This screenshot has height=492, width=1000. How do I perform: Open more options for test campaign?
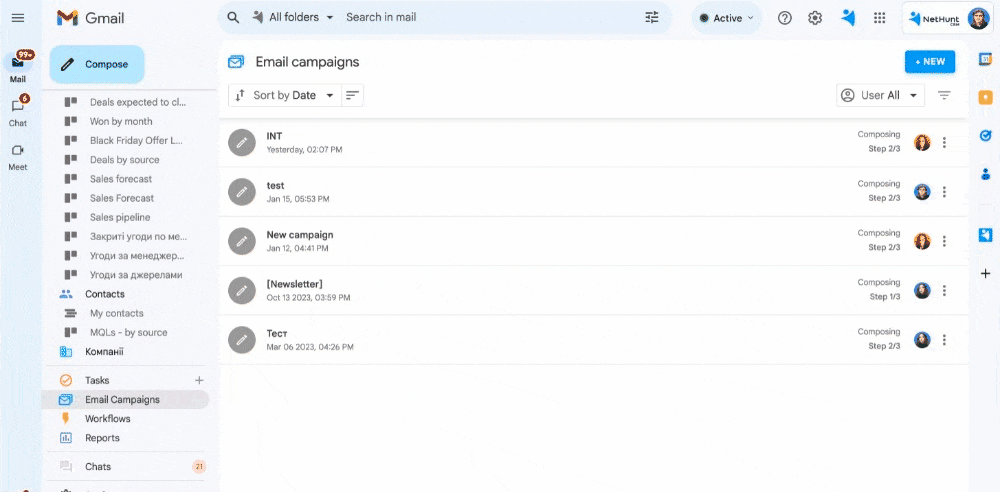click(x=945, y=192)
